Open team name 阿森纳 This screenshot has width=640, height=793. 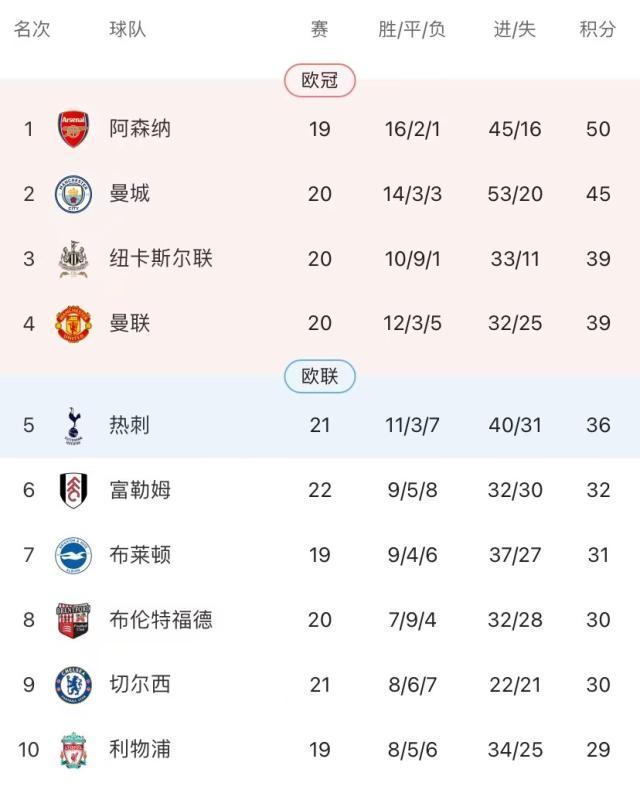pos(140,129)
